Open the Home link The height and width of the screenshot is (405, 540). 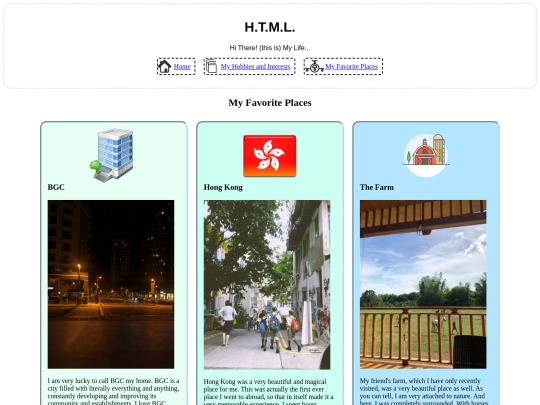click(182, 66)
